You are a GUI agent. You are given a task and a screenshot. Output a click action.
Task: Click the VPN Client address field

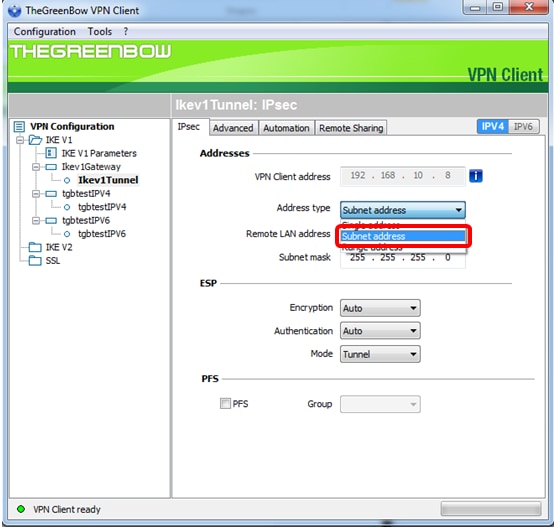[x=403, y=176]
